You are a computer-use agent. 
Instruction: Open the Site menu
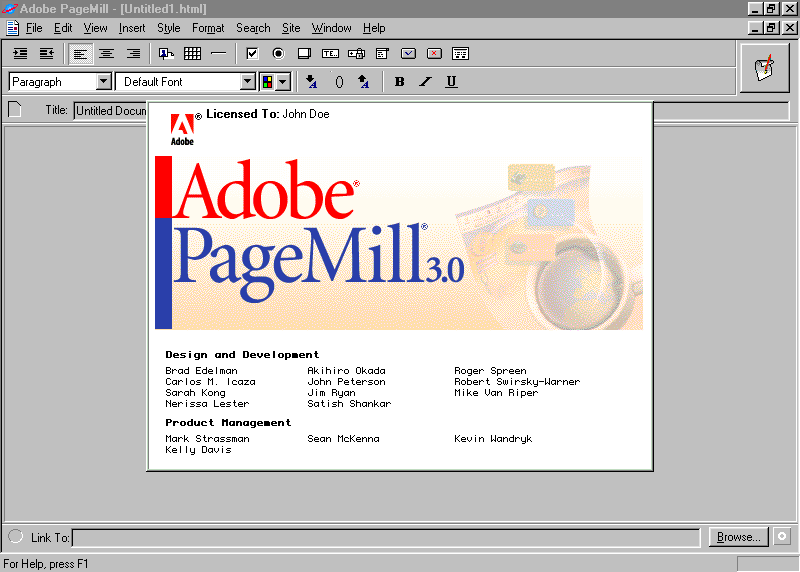291,28
